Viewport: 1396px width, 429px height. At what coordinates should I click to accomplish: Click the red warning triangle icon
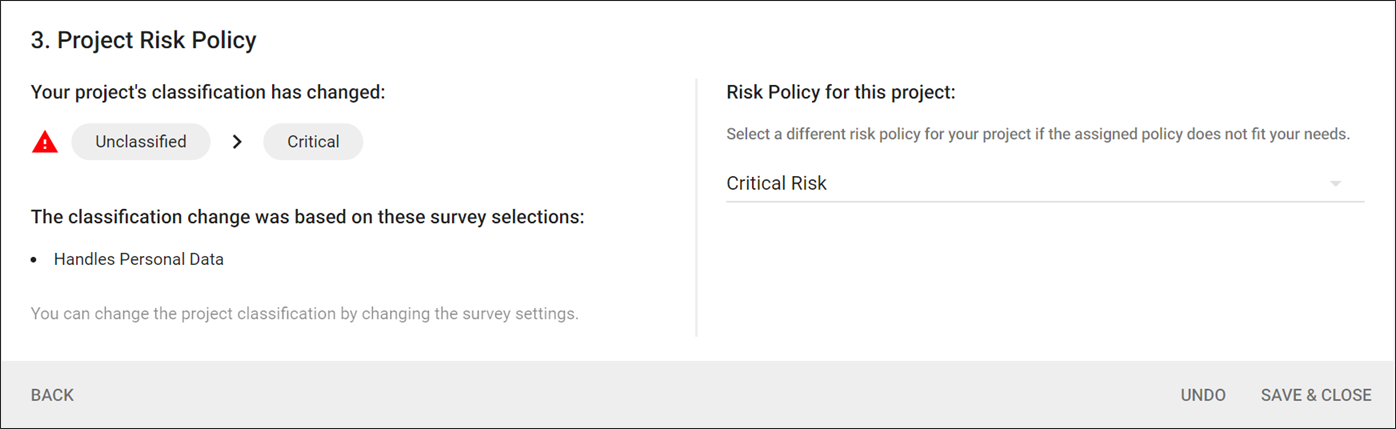pos(45,142)
